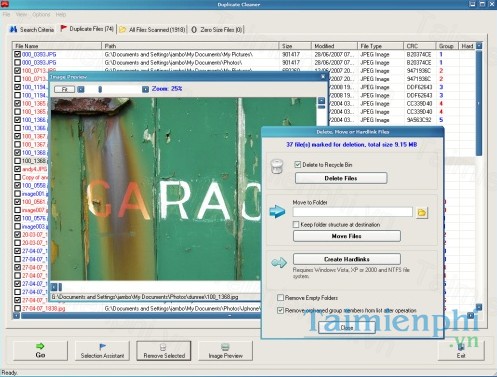Check the 27-04-07_1838.jpg row checkbox
This screenshot has height=377, width=497.
point(17,308)
